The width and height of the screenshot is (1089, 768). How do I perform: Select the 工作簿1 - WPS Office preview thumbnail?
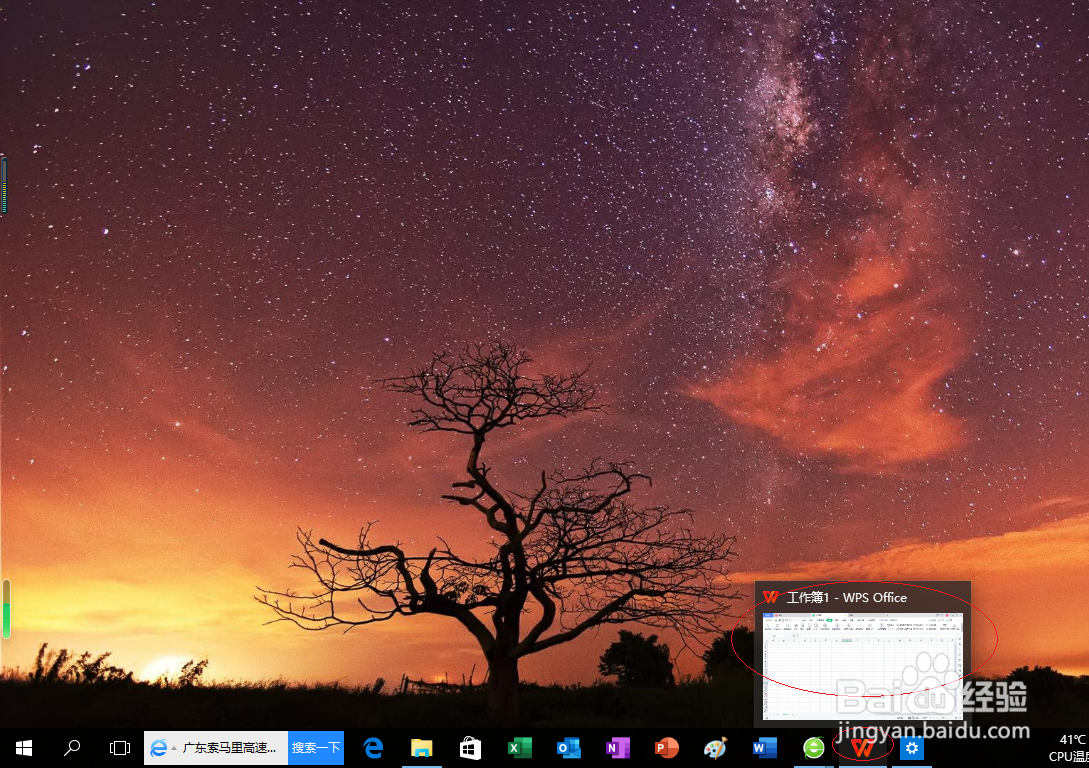[x=863, y=666]
